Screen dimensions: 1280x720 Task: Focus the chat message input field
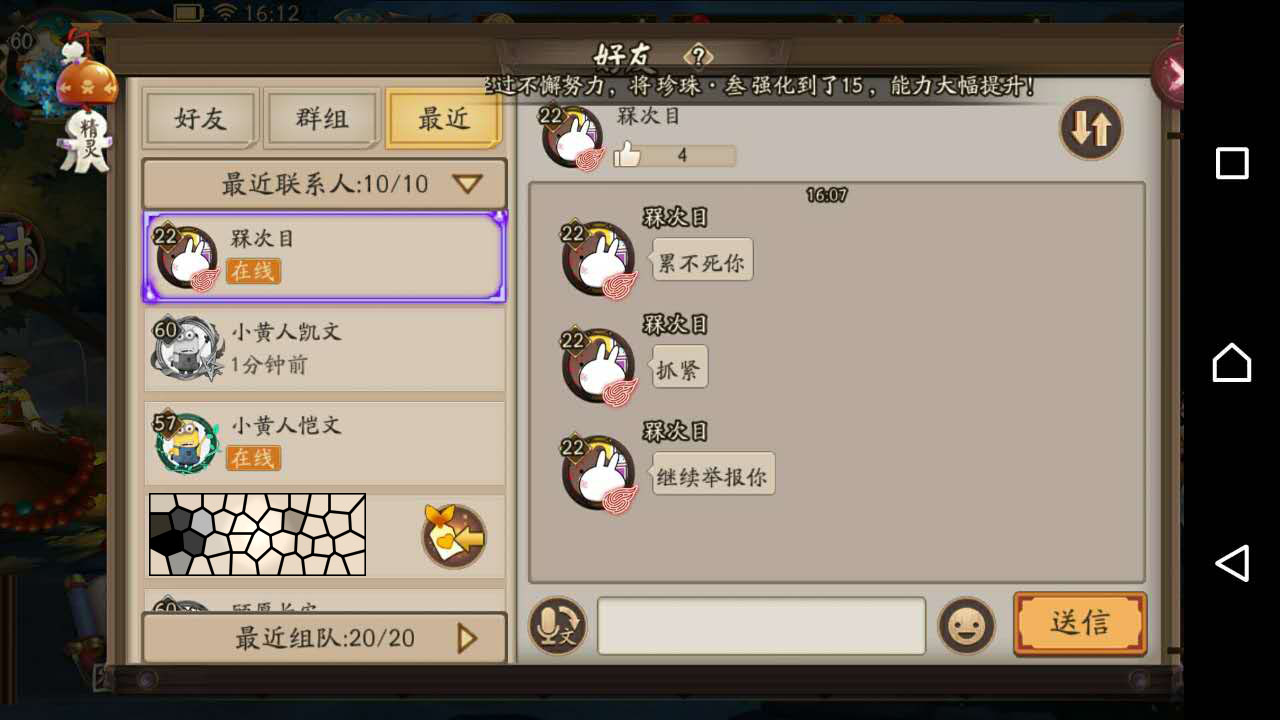[761, 626]
